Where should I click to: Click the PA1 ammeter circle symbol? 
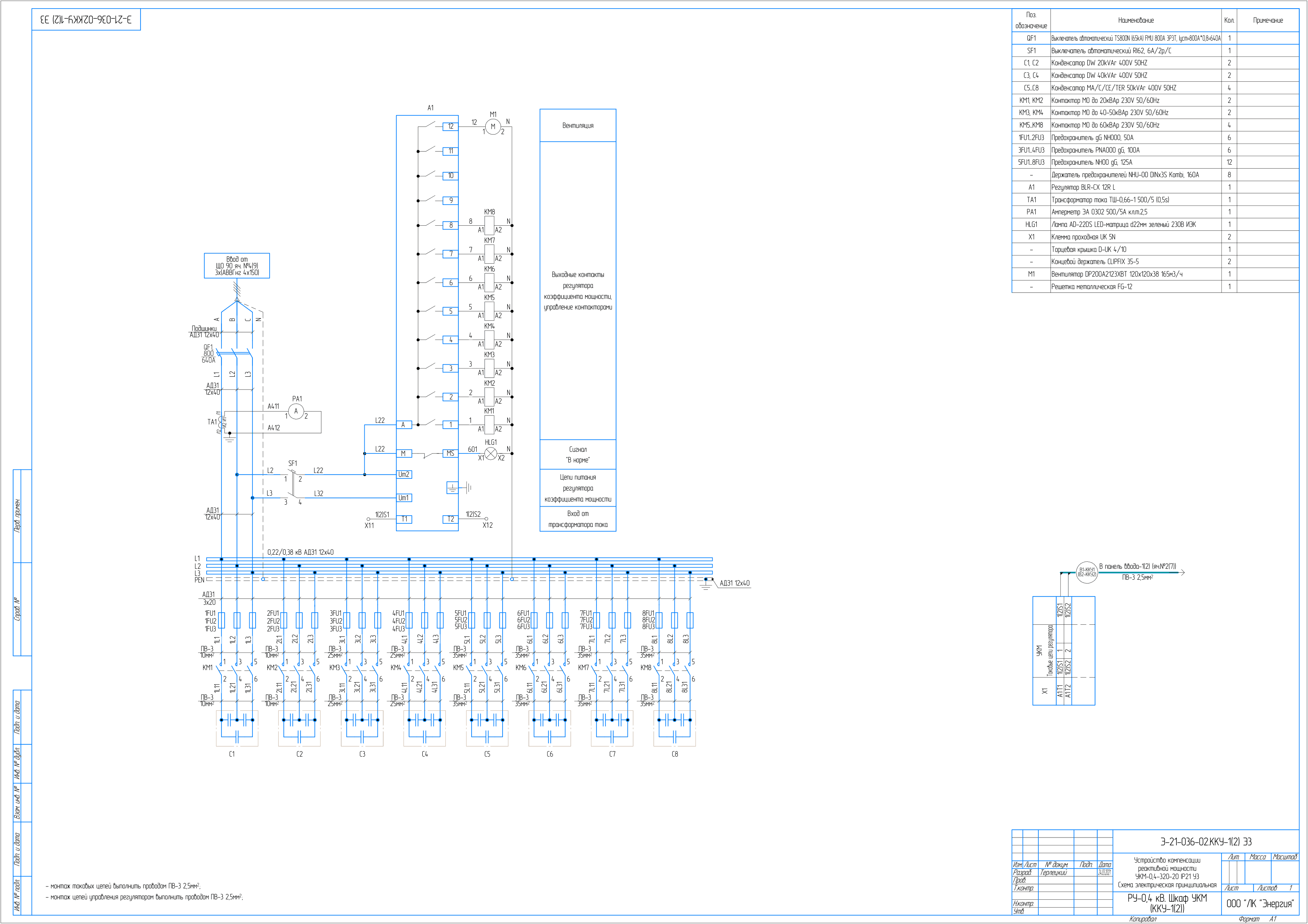(x=295, y=411)
